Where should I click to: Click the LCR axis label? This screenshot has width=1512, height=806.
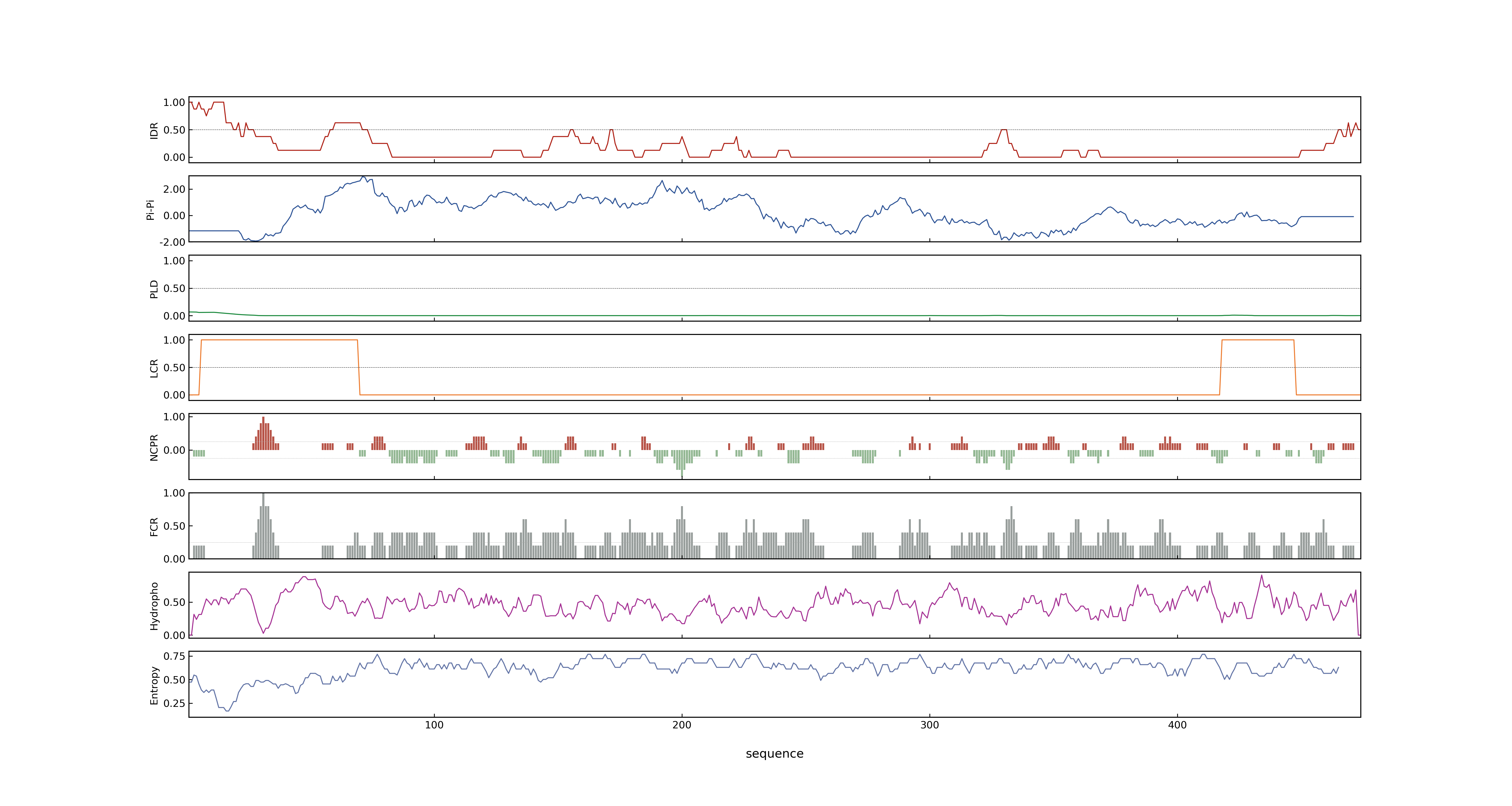[154, 368]
